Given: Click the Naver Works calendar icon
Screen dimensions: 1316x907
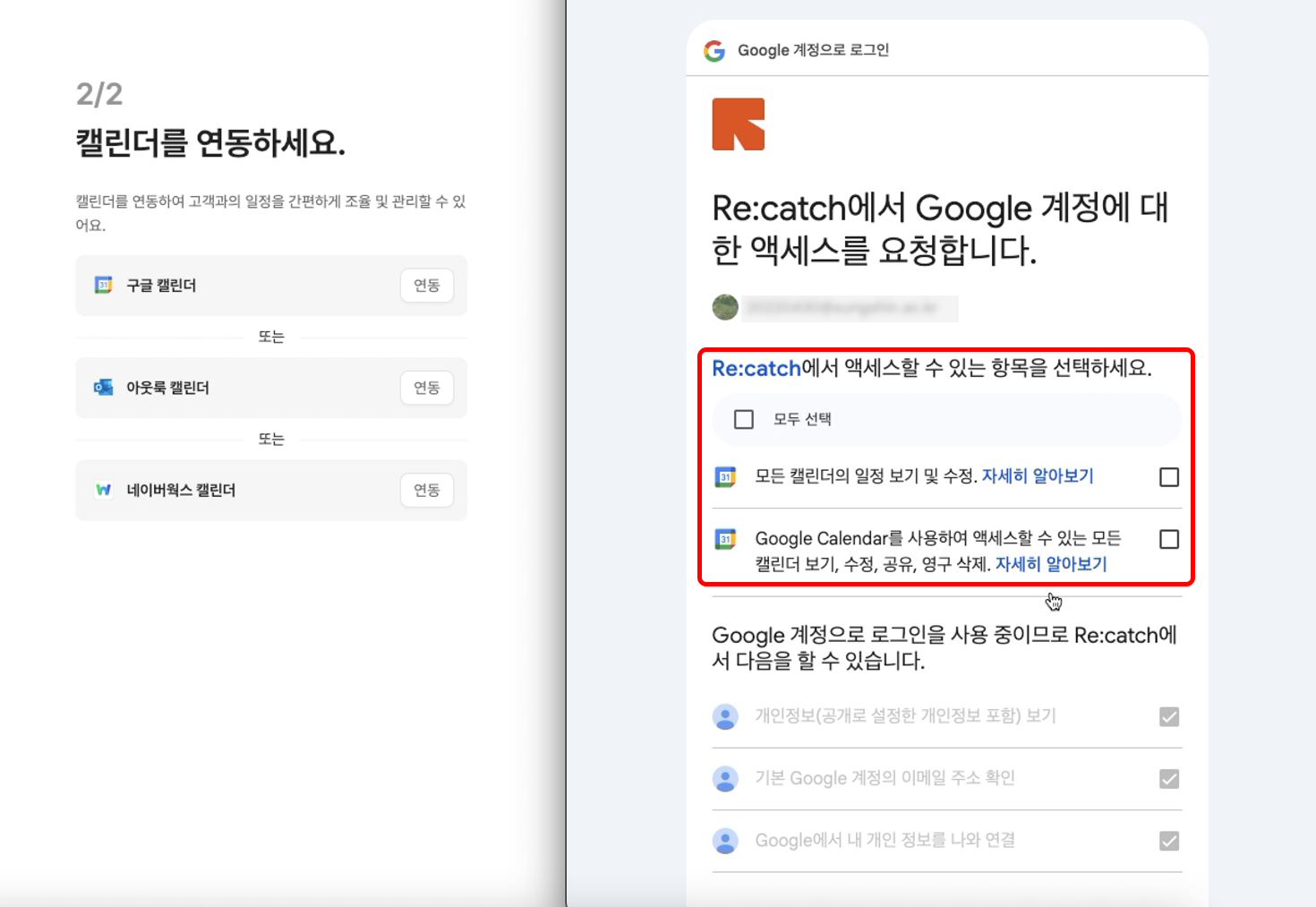Looking at the screenshot, I should point(104,490).
